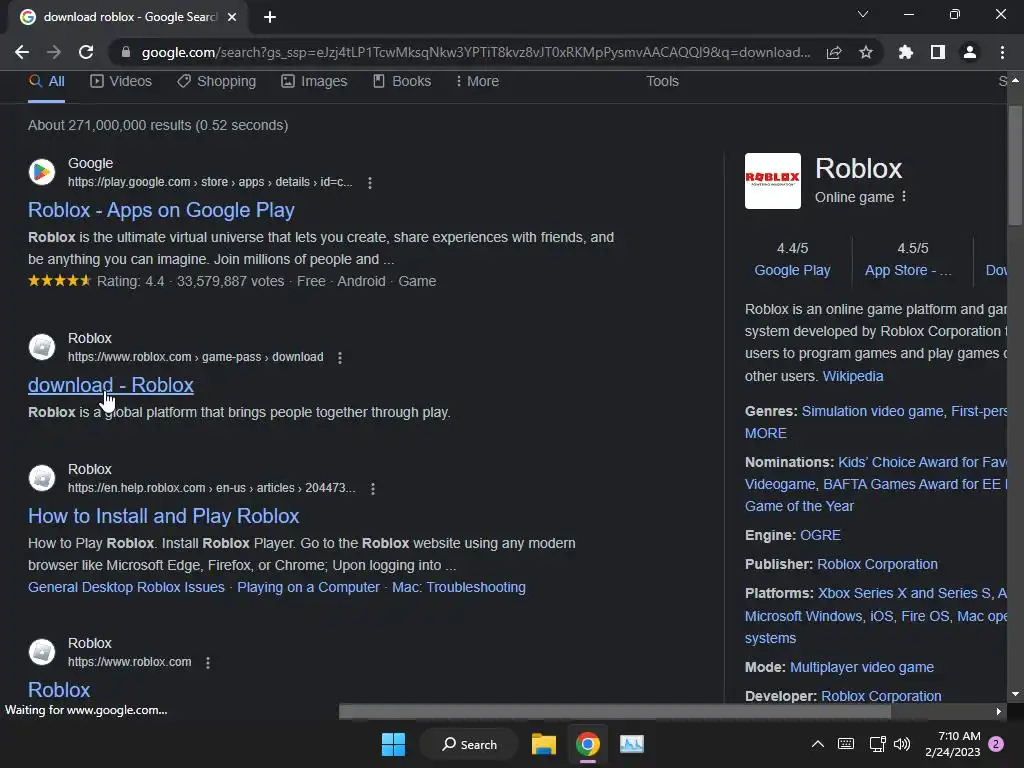Click the address bar URL field
The width and height of the screenshot is (1024, 768).
pos(475,52)
